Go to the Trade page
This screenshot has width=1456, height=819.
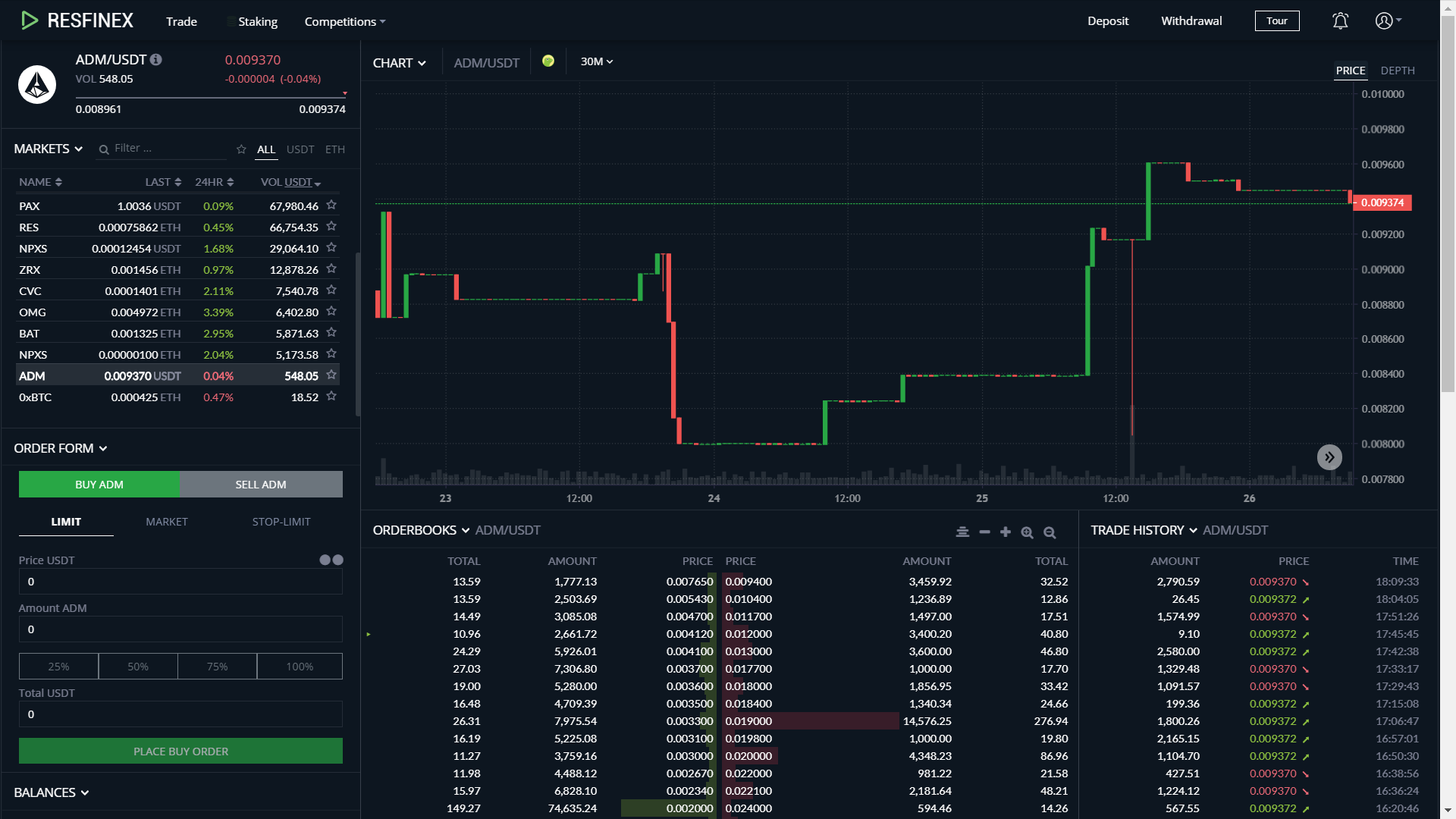pos(181,21)
